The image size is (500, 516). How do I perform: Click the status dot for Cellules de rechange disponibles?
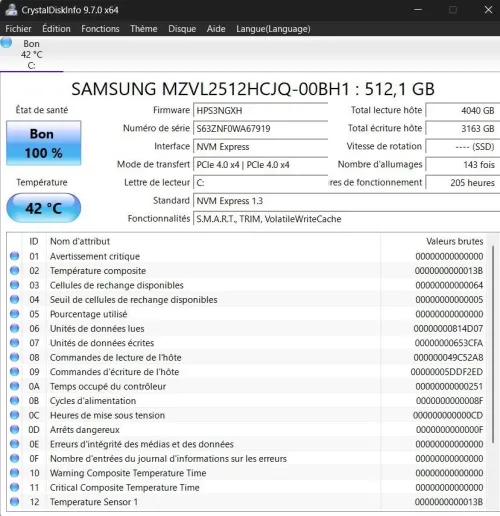pos(14,285)
